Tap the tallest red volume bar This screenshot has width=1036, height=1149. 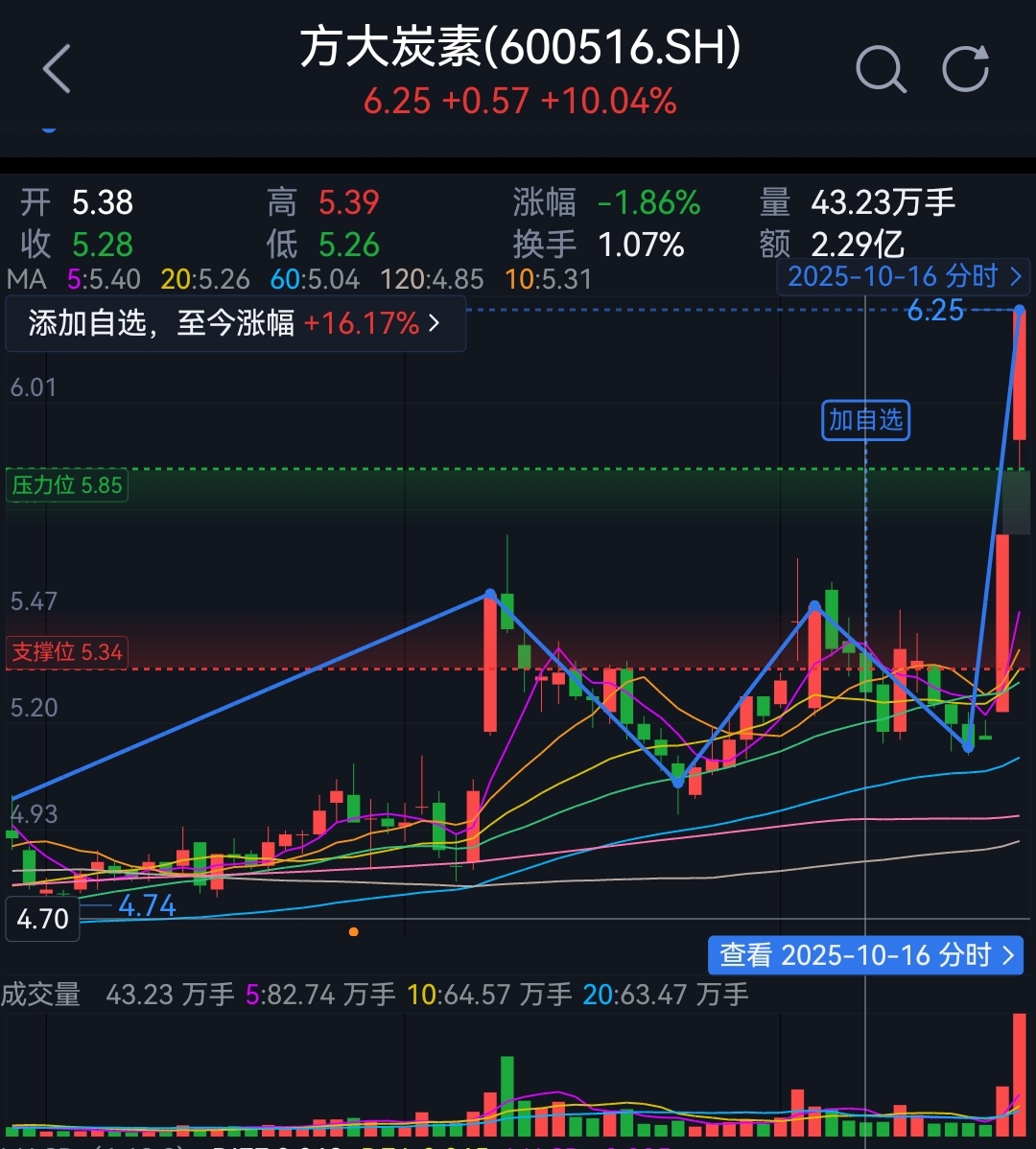[1019, 1075]
